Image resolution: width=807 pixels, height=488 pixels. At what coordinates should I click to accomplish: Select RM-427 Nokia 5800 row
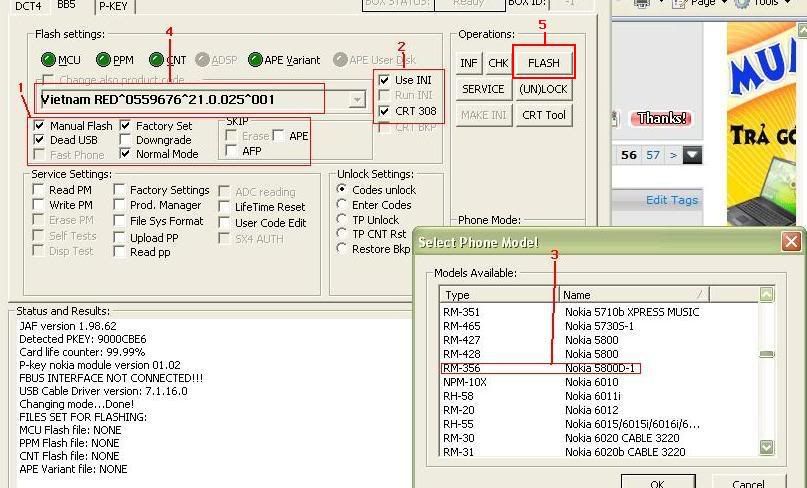(x=599, y=340)
